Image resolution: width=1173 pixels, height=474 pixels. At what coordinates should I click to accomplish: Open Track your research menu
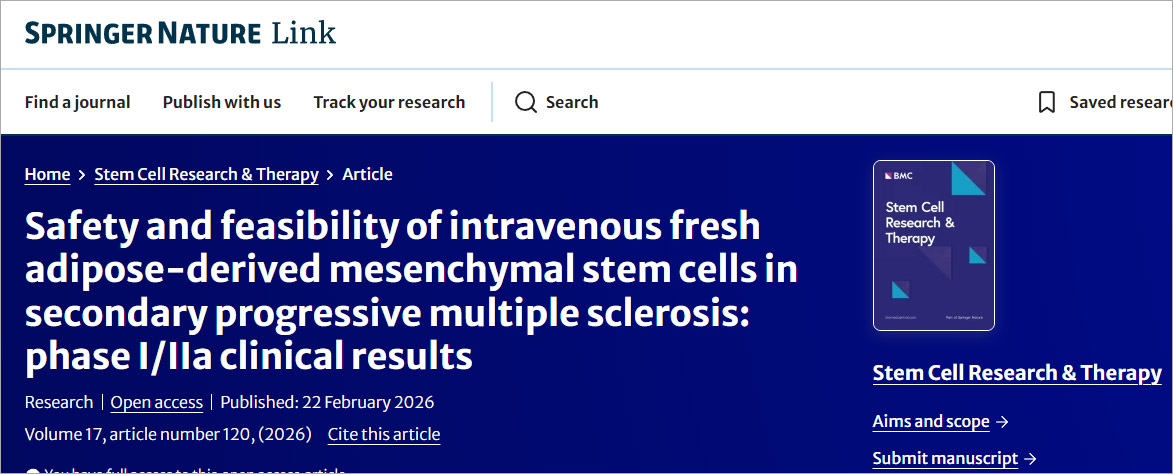[389, 102]
